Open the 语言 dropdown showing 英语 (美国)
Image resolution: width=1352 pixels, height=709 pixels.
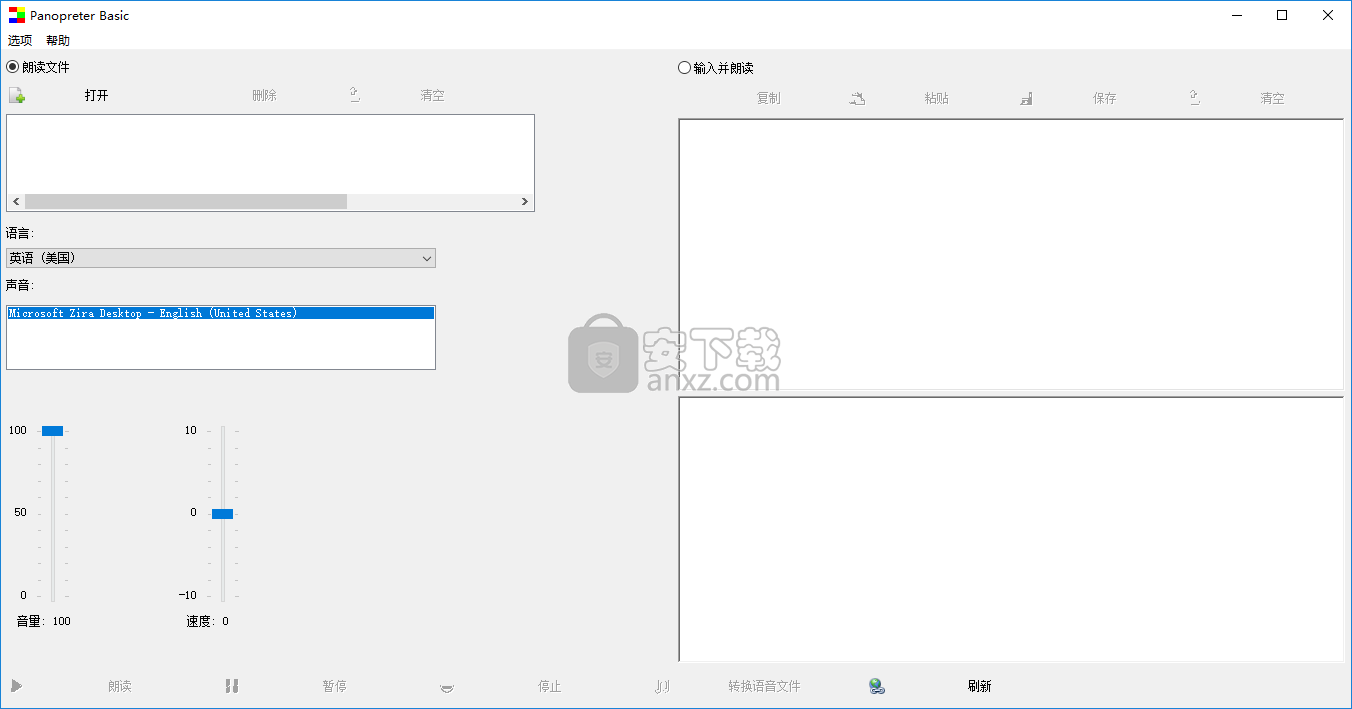click(221, 258)
